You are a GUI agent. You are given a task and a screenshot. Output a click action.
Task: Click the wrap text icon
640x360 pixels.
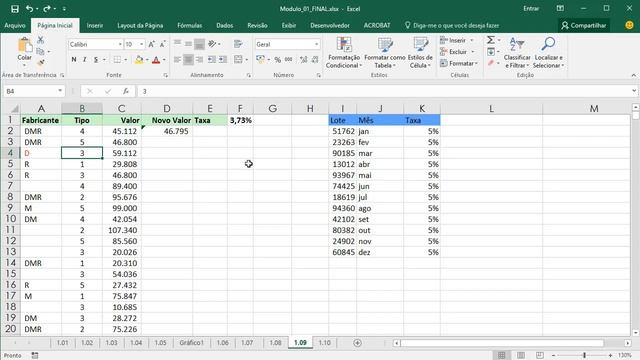(x=238, y=44)
